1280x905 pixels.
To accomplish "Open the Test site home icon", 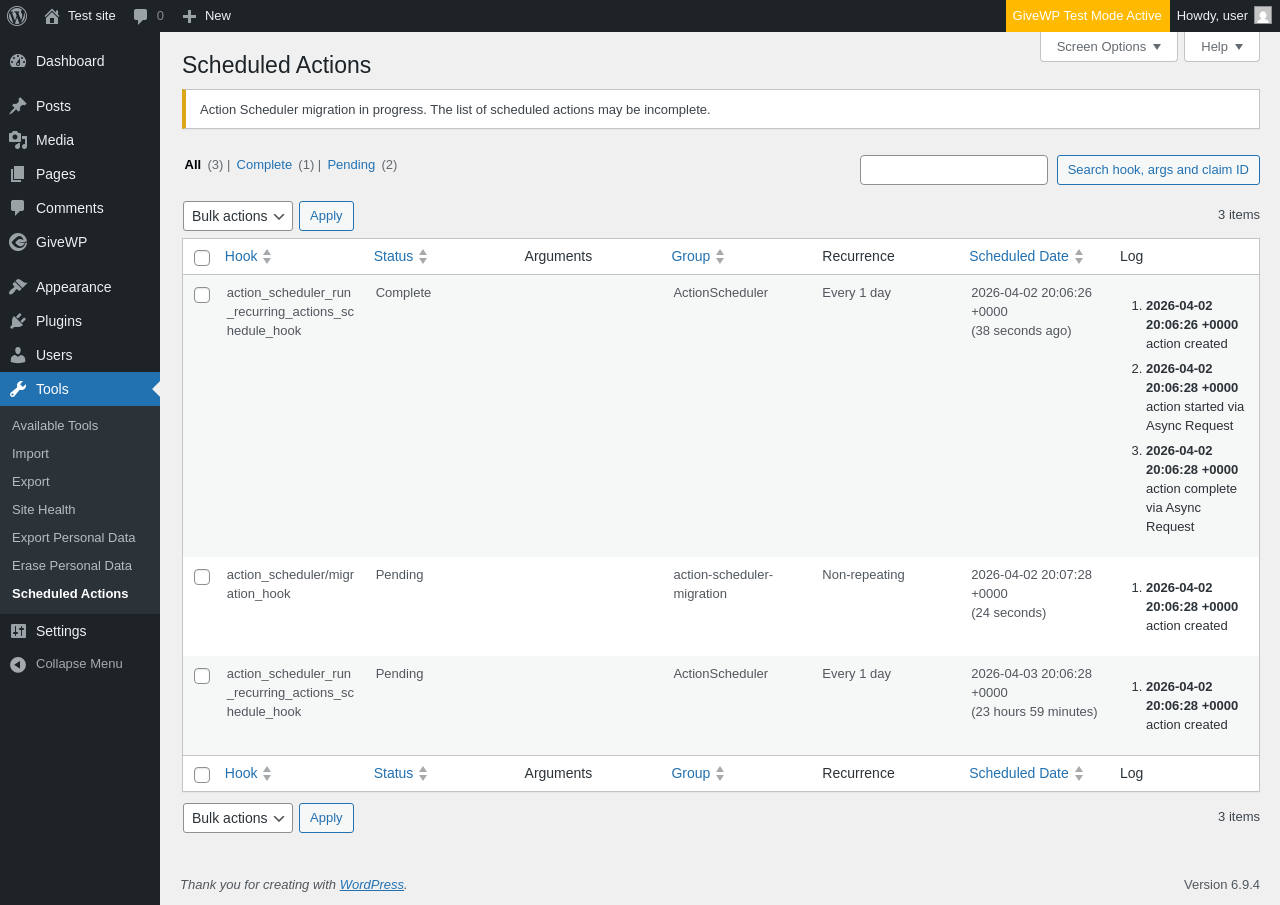I will [x=52, y=16].
